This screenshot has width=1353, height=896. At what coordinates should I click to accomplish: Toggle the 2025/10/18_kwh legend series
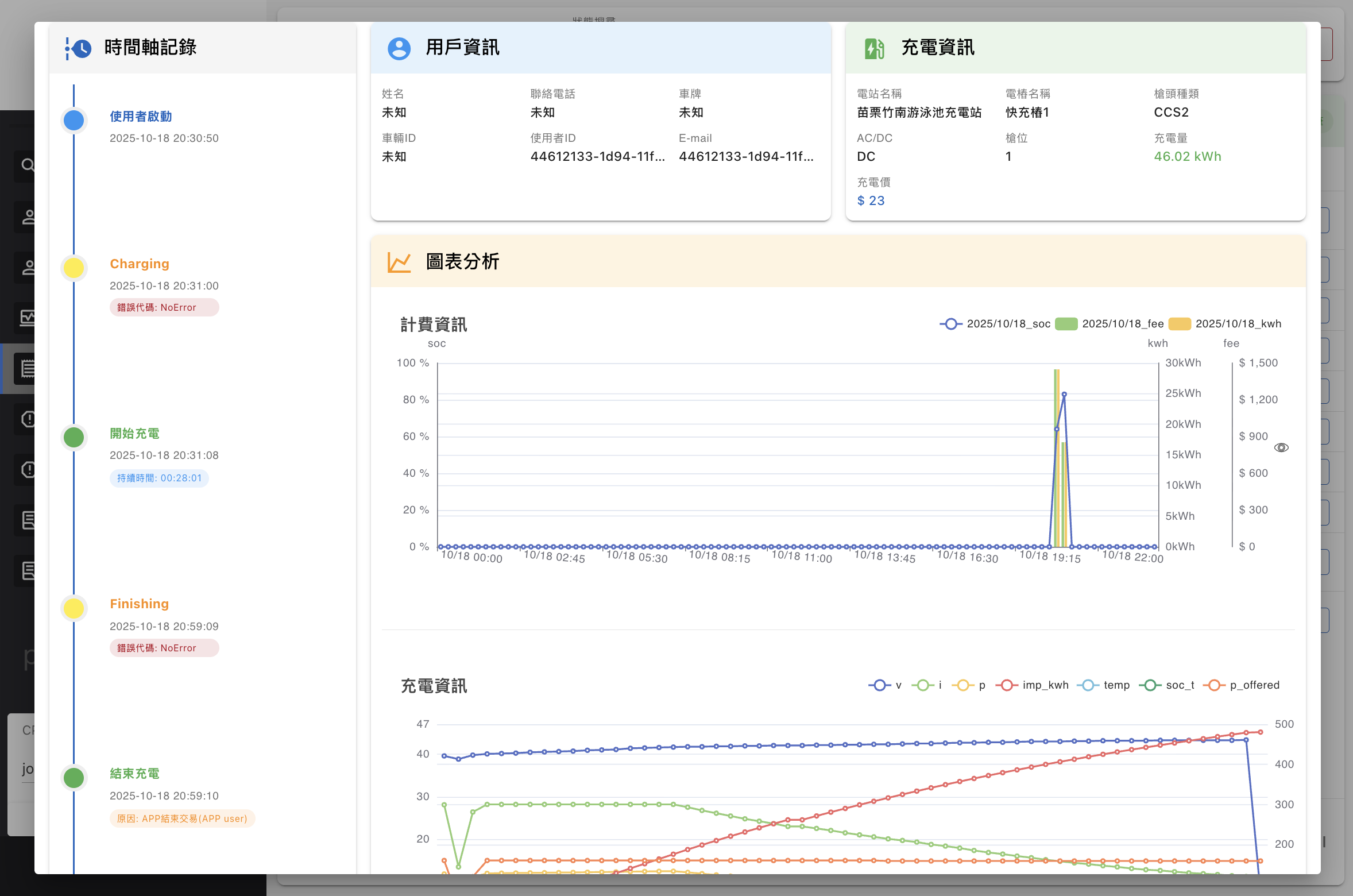[x=1225, y=324]
